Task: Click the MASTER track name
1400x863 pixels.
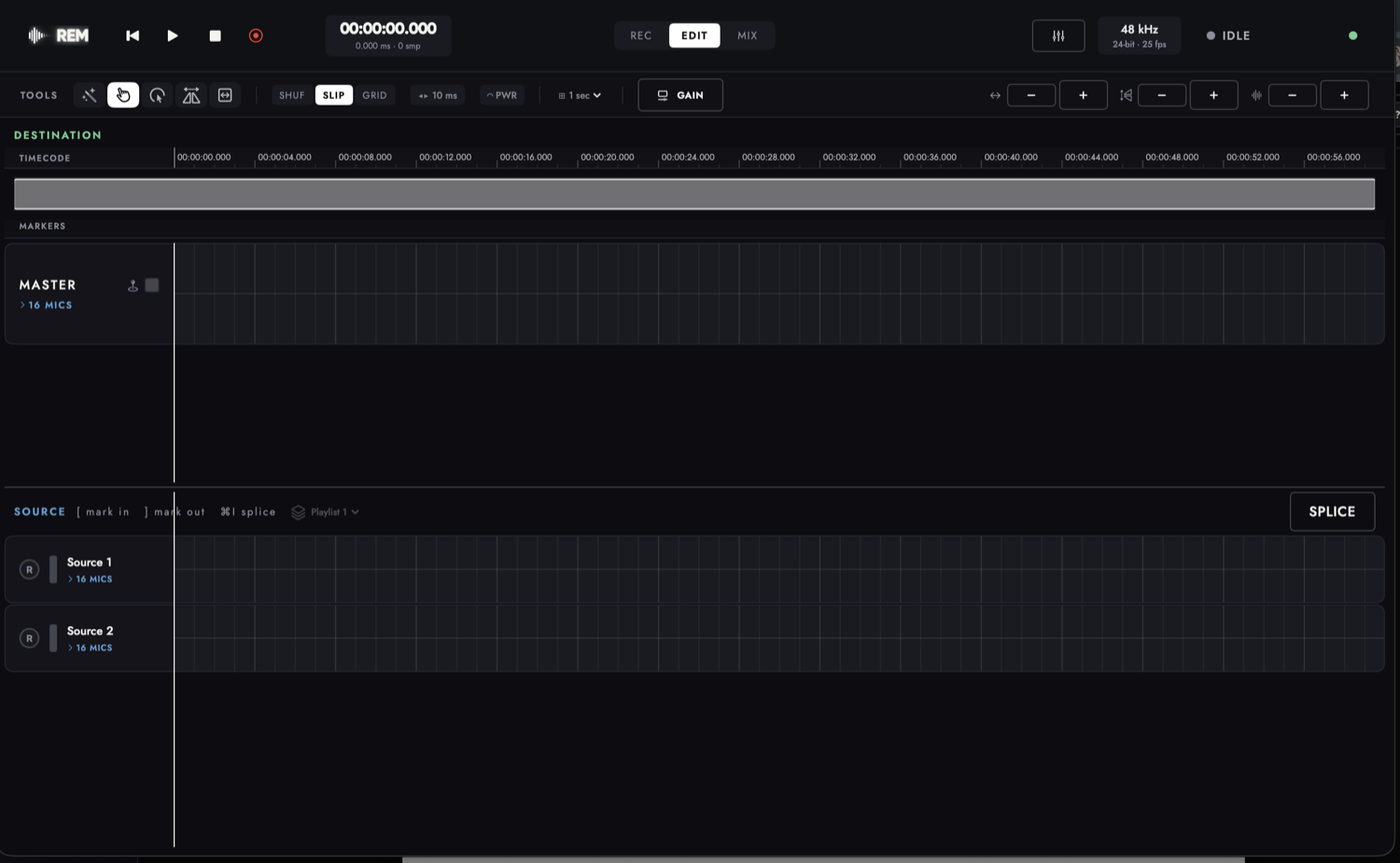Action: point(48,285)
